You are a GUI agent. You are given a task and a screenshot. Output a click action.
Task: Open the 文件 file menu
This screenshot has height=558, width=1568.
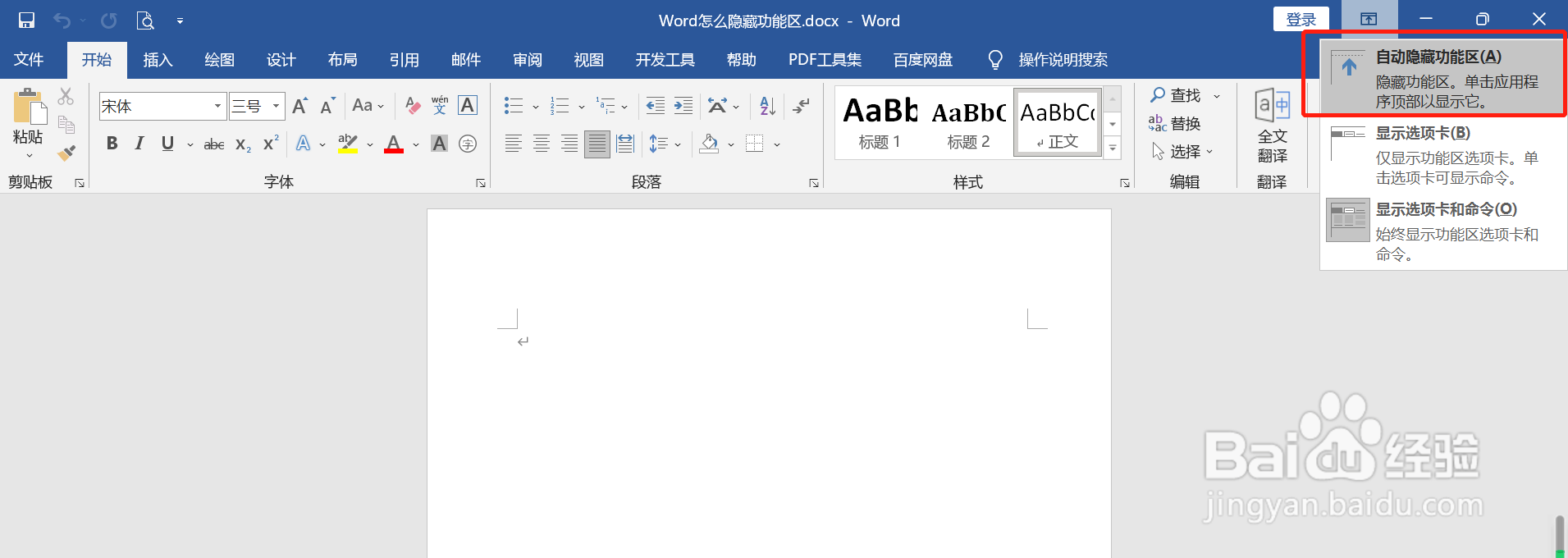click(x=29, y=60)
